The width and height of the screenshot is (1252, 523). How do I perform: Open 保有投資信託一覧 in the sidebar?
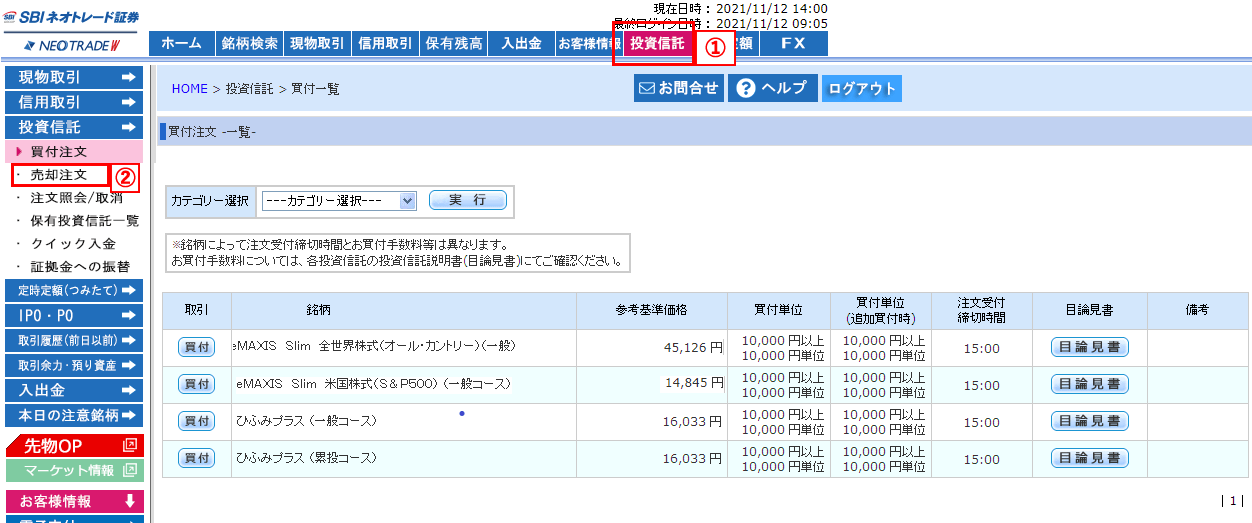[x=84, y=221]
